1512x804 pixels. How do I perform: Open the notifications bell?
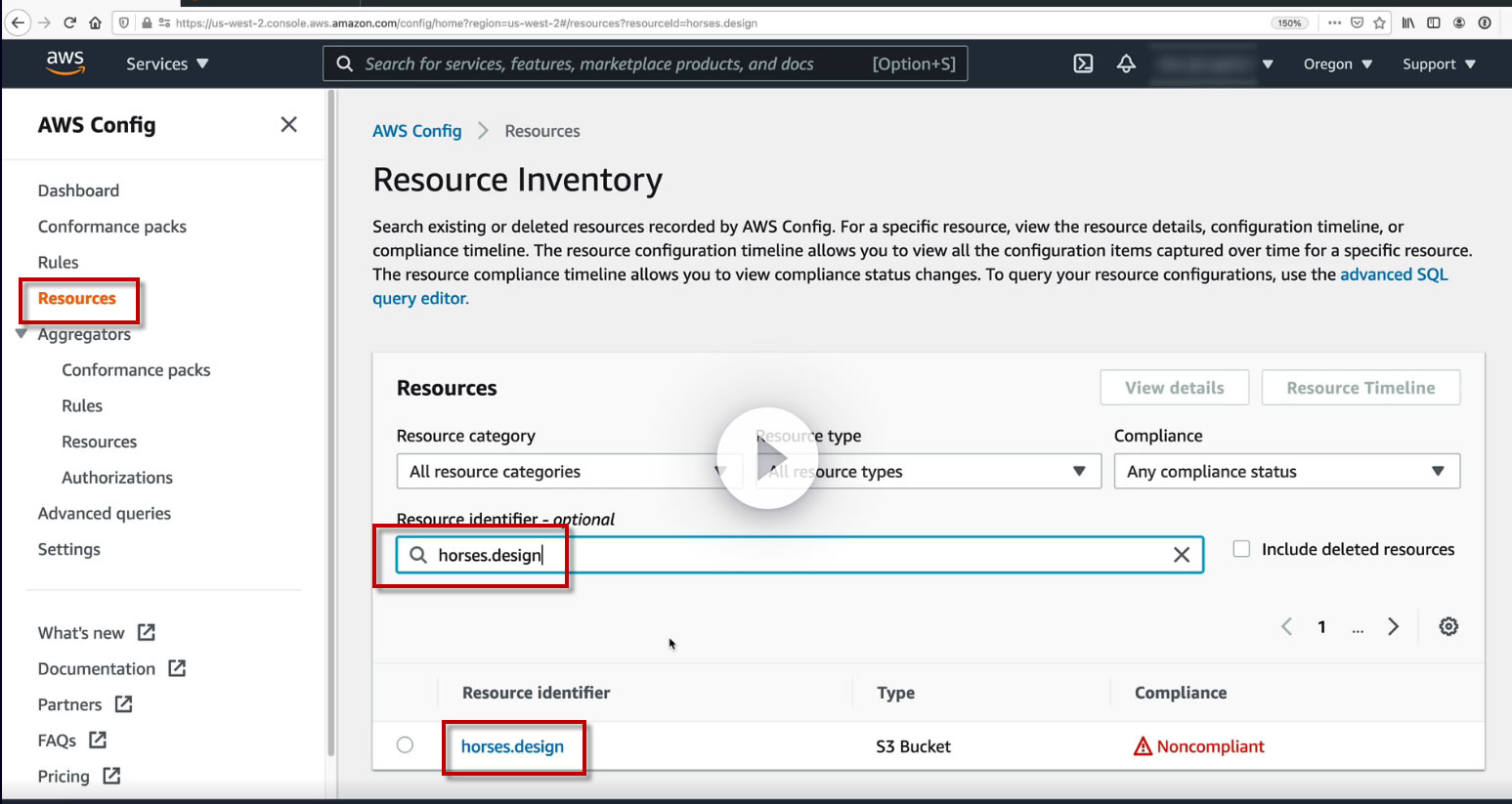[1126, 64]
